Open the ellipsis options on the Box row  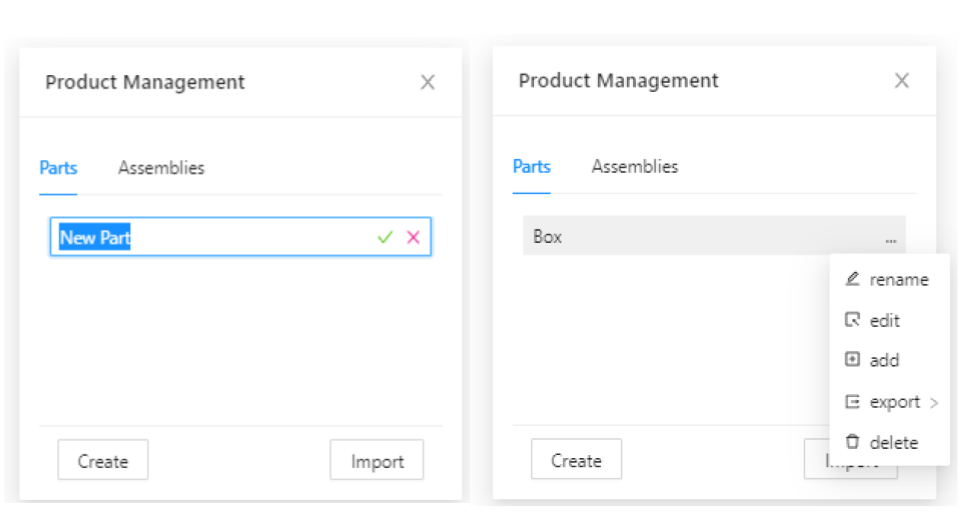[890, 240]
